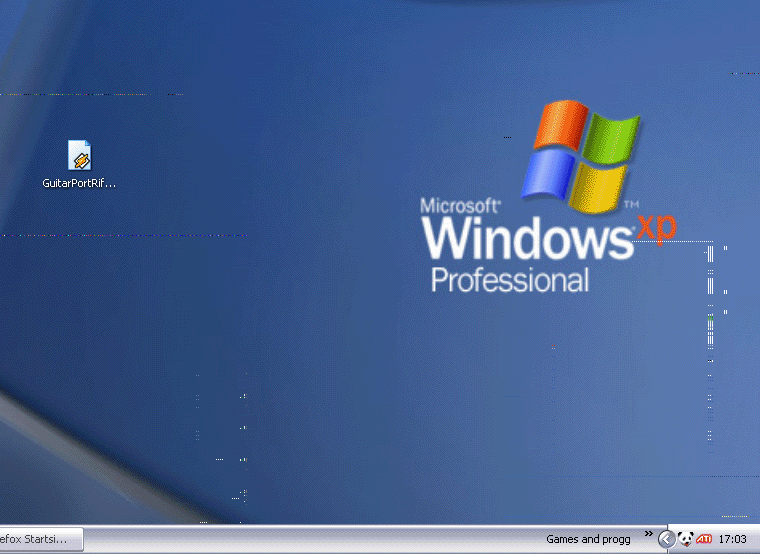This screenshot has height=554, width=760.
Task: Expand the Games and progg toolbar chevron
Action: point(649,534)
